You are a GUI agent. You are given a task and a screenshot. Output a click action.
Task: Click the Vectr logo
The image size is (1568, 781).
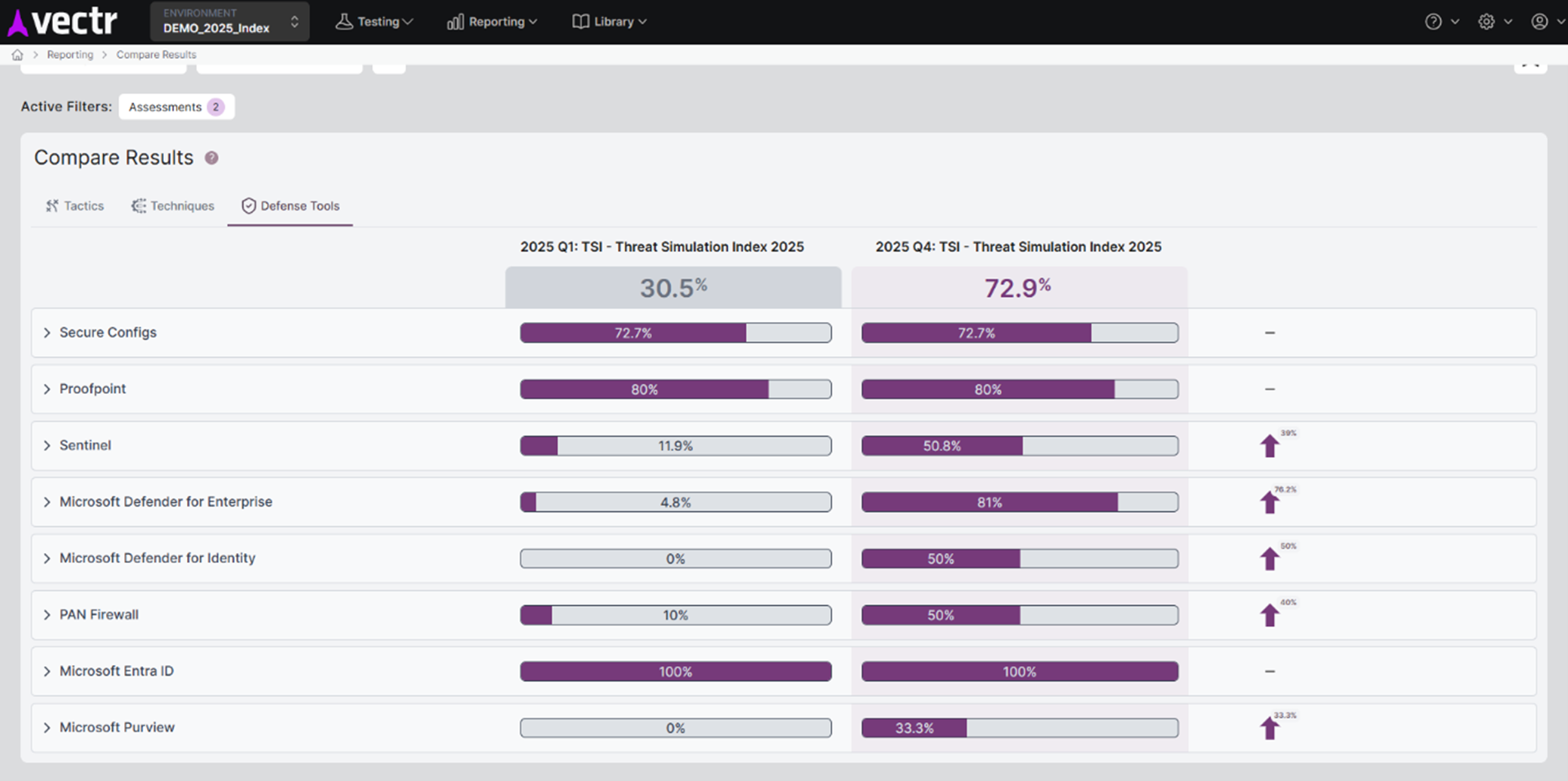point(62,22)
